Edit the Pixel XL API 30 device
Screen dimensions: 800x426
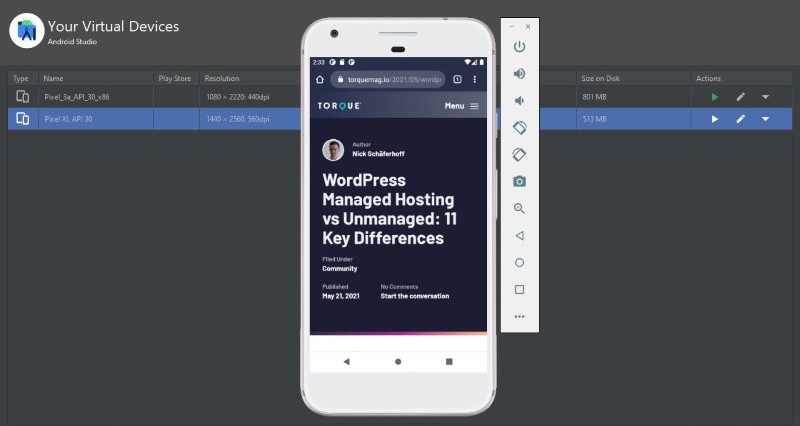click(x=741, y=119)
